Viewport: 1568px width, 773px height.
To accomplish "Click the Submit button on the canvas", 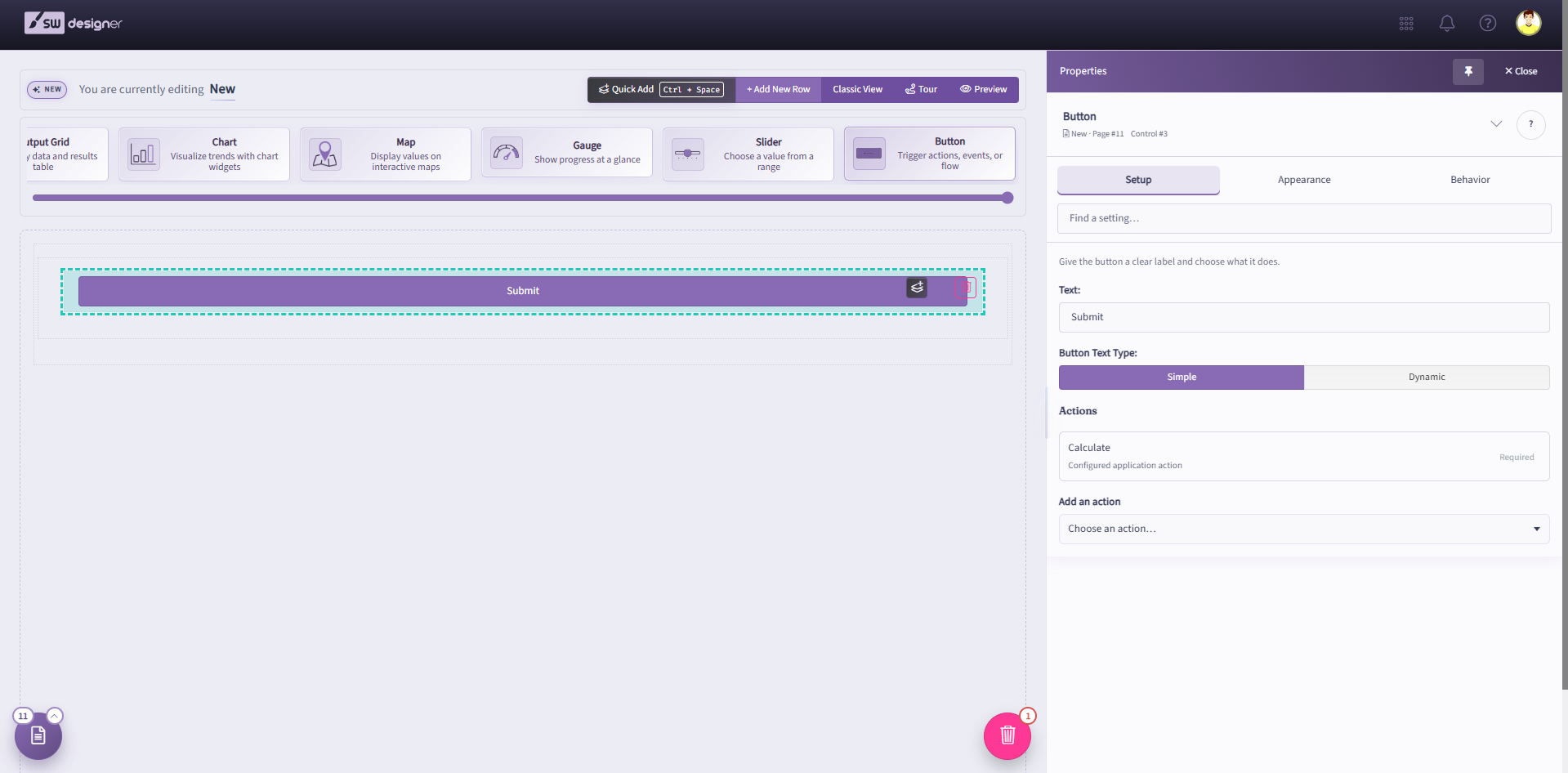I will [x=522, y=291].
